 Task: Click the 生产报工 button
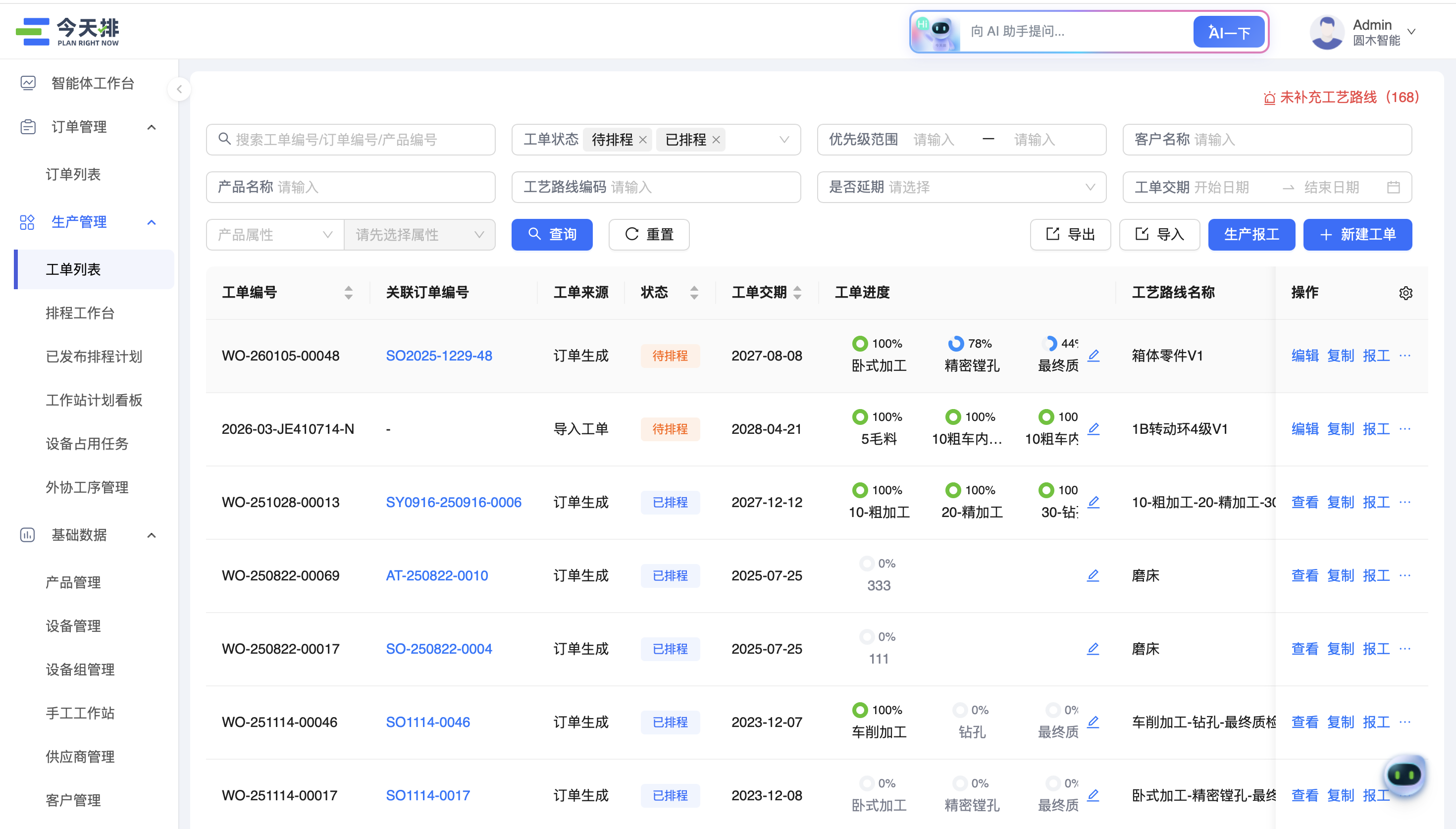pos(1251,235)
